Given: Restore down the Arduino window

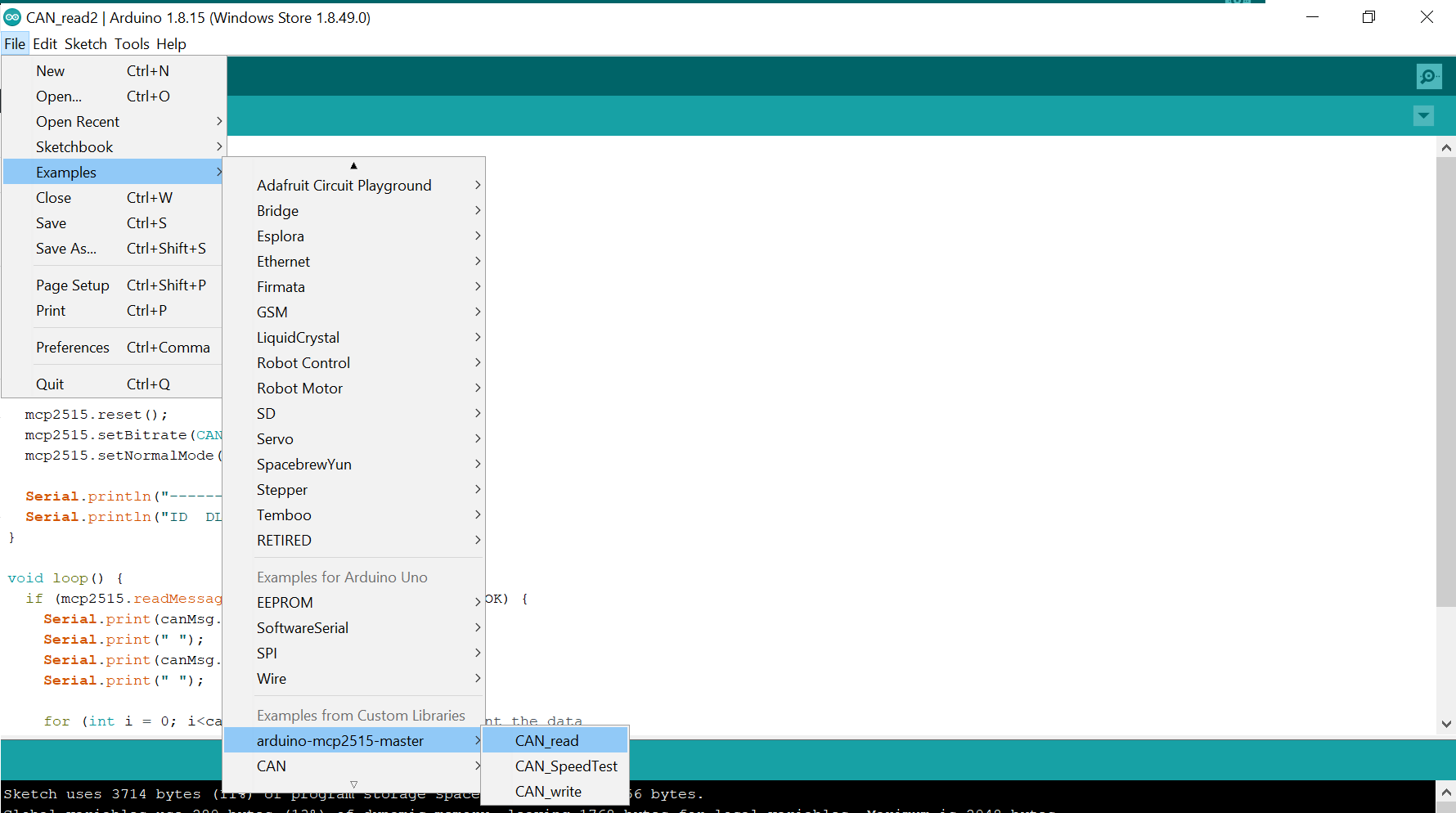Looking at the screenshot, I should (x=1369, y=17).
